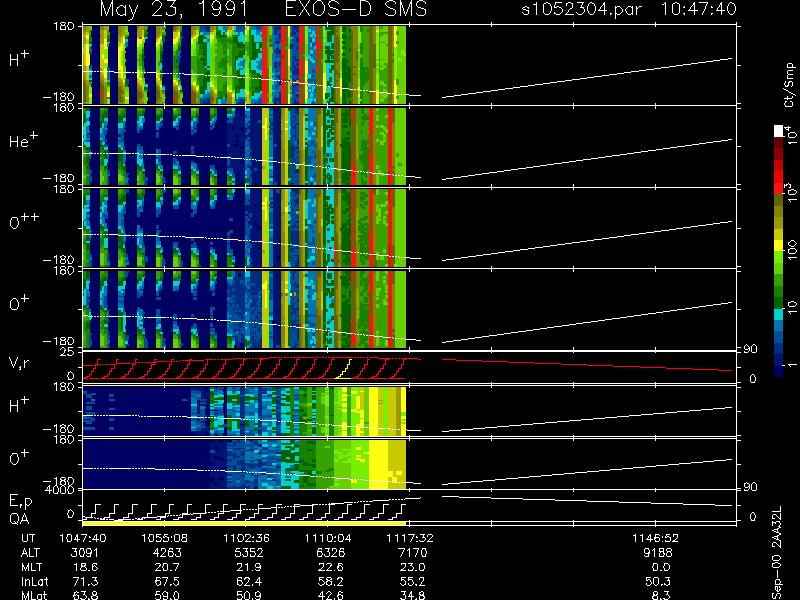800x600 pixels.
Task: Click the MLT value "20.7"
Action: (x=165, y=567)
